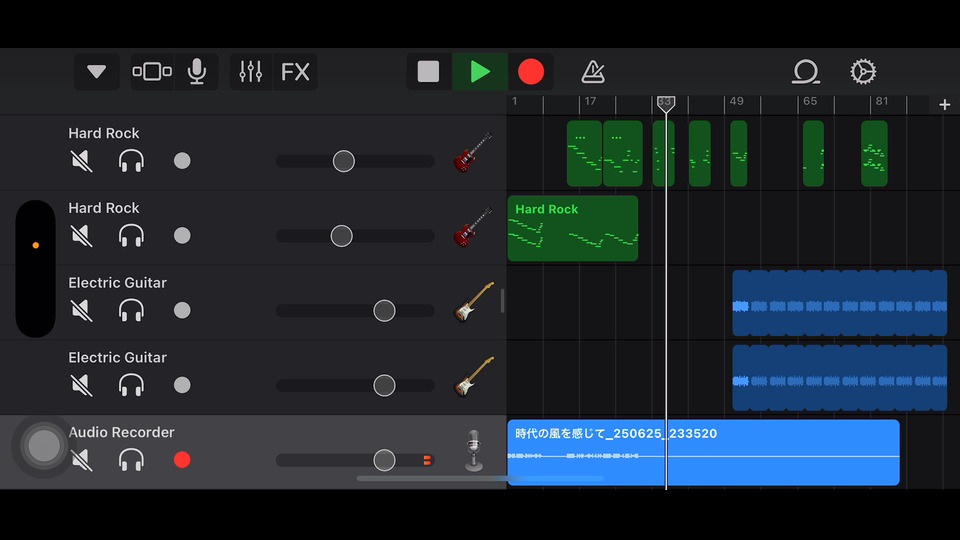Arm recording on second Hard Rock track
Screen dimensions: 960x540
click(x=182, y=236)
